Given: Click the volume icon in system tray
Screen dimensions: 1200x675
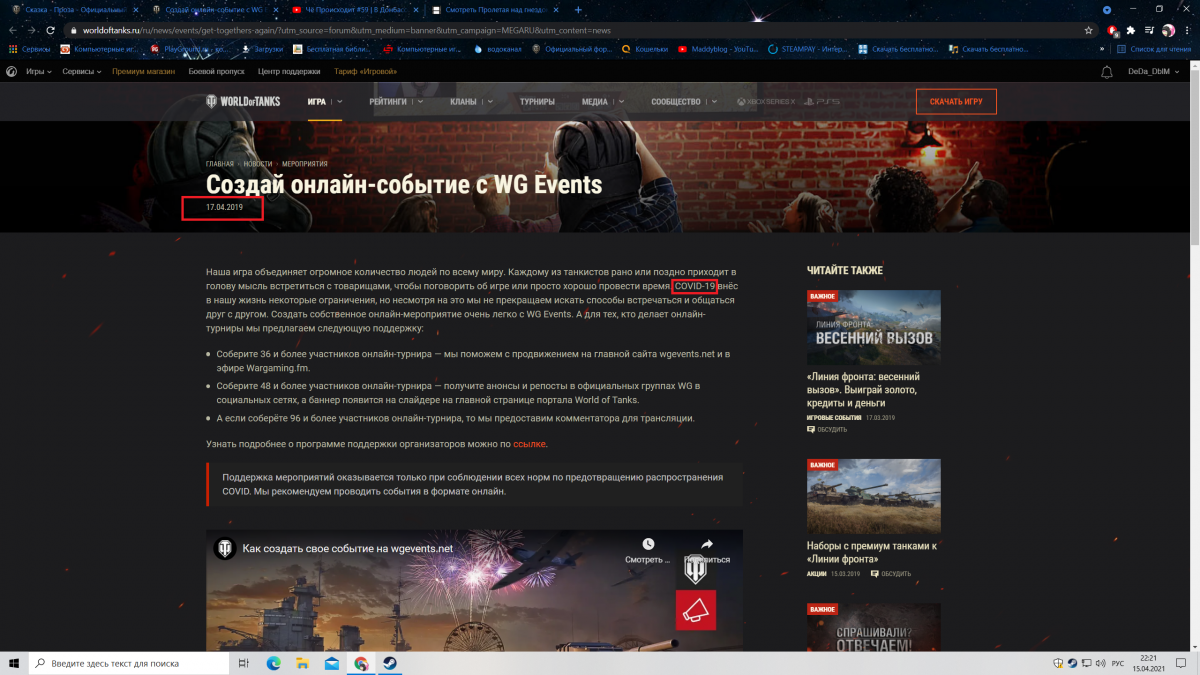Looking at the screenshot, I should (x=1102, y=663).
